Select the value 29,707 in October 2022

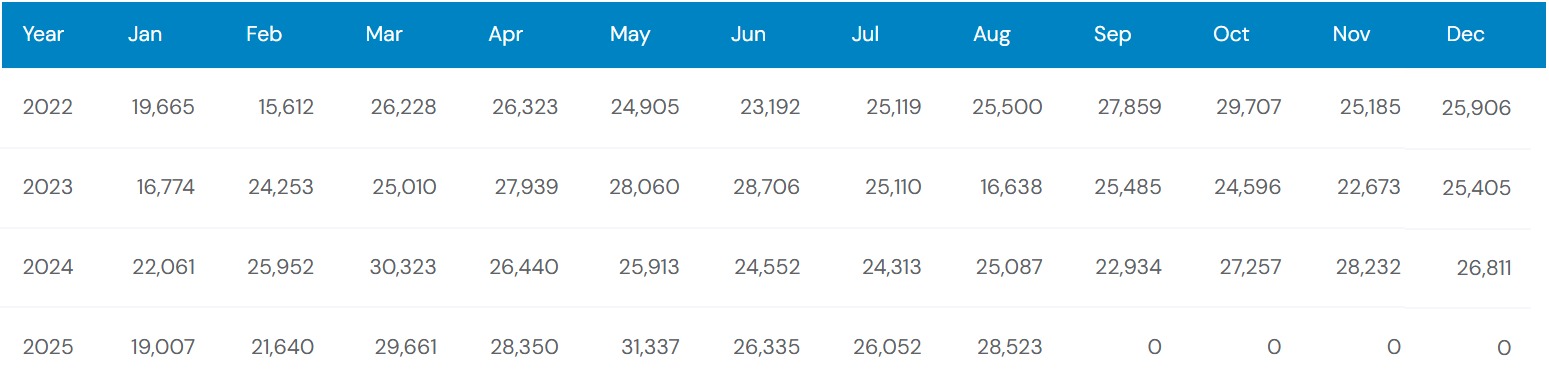point(1248,107)
